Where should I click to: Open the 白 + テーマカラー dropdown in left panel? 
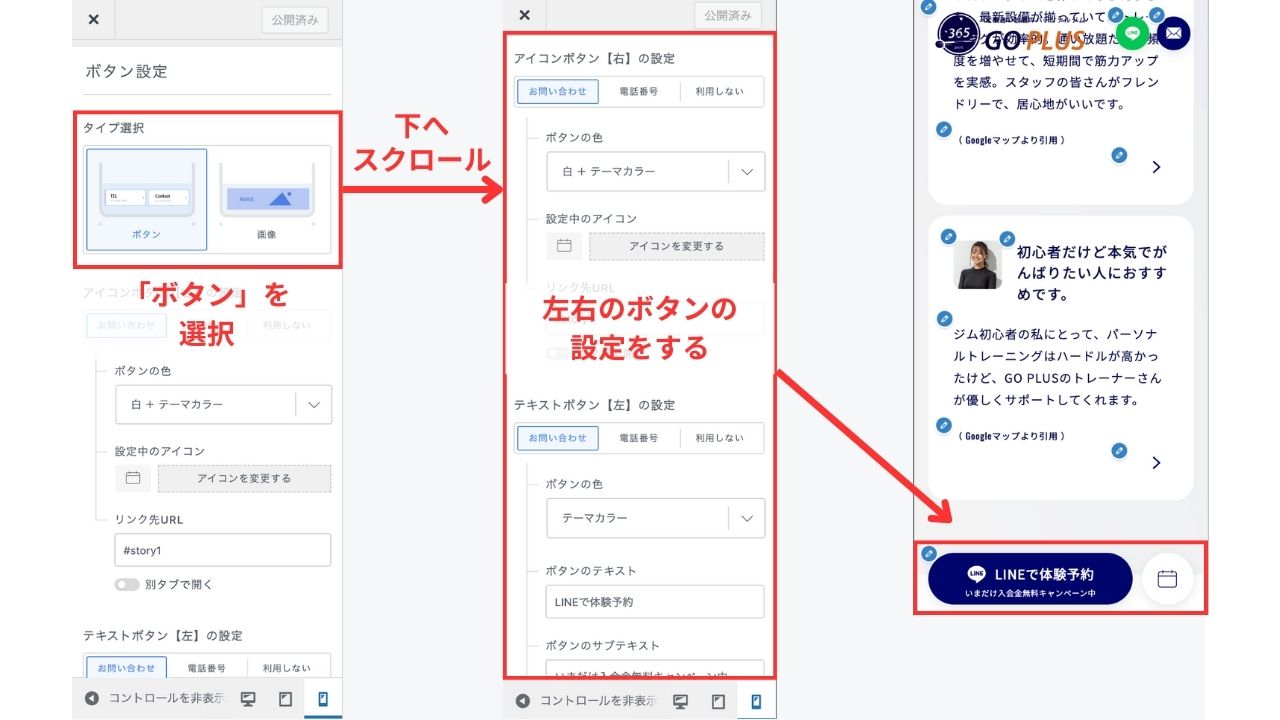point(223,405)
